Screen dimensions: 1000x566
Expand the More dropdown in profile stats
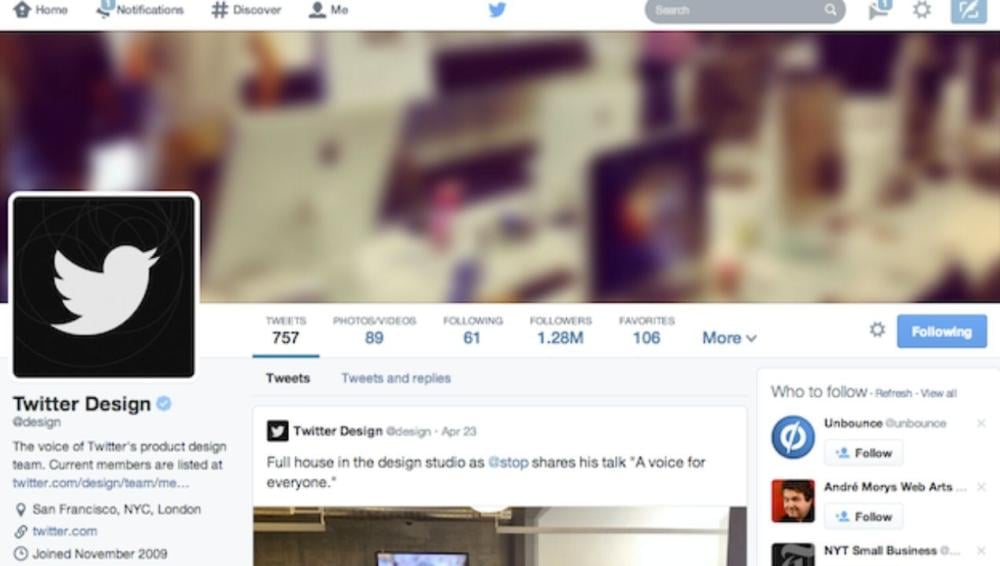(x=729, y=338)
